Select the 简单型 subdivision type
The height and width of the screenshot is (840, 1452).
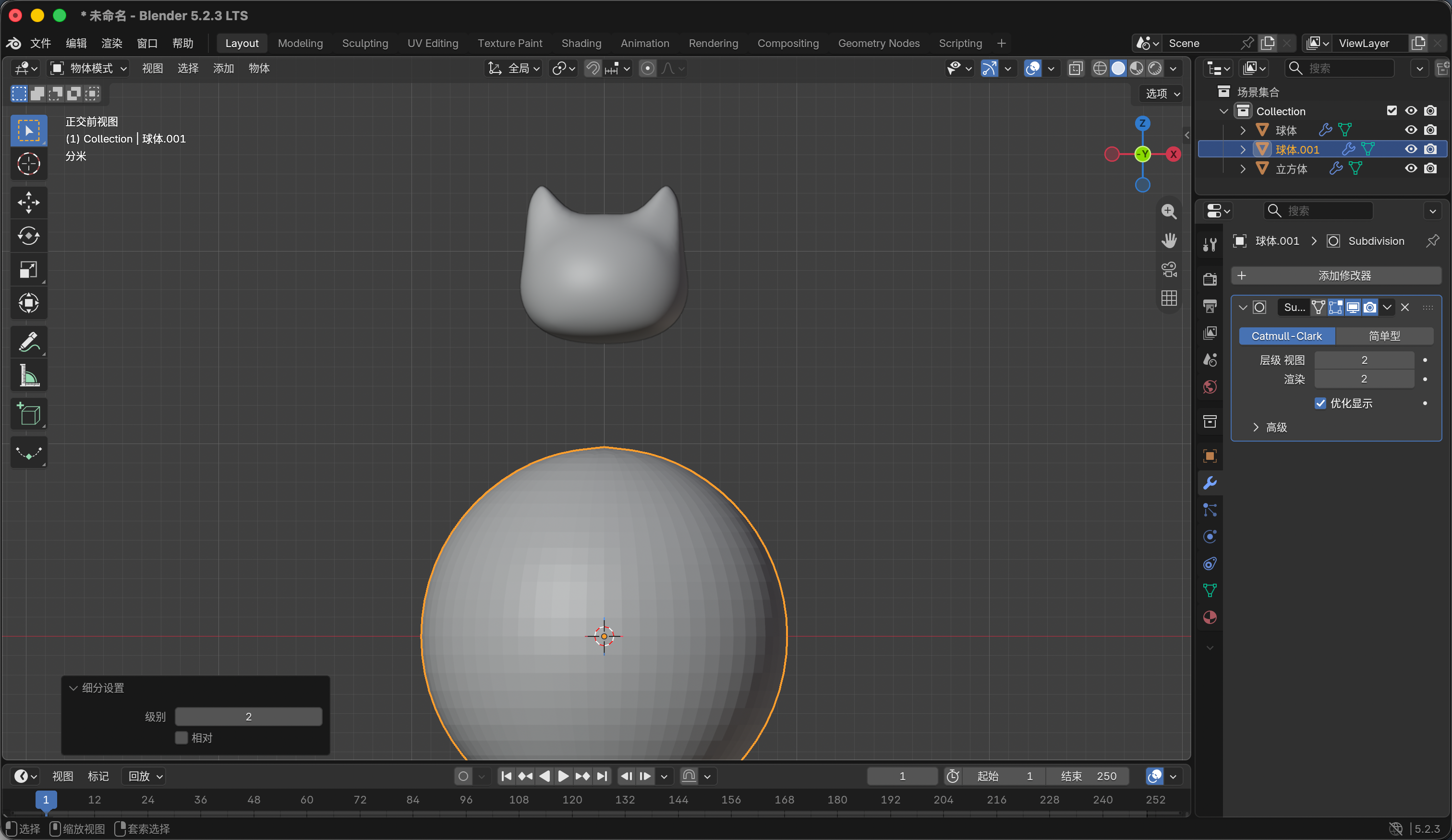click(x=1384, y=336)
